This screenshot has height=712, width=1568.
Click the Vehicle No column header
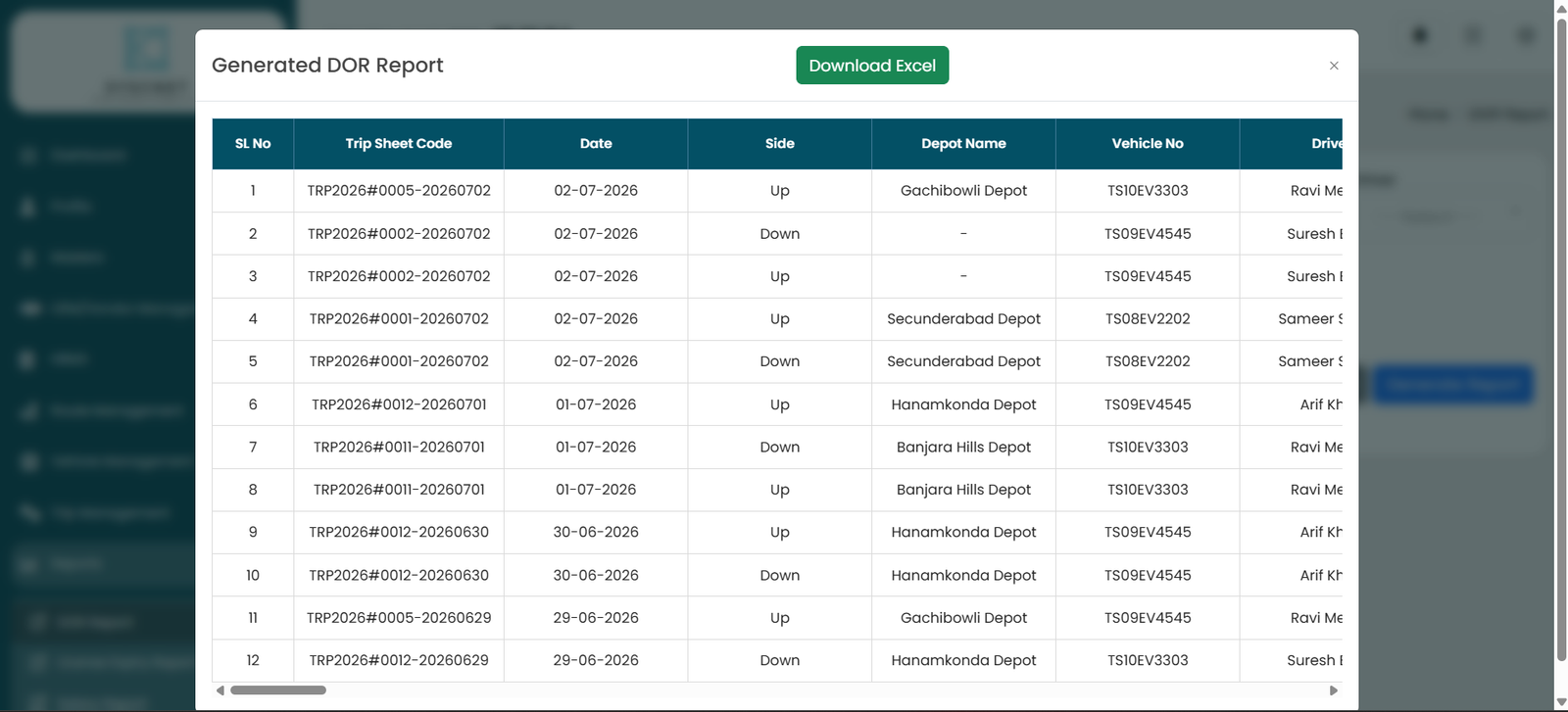1148,144
